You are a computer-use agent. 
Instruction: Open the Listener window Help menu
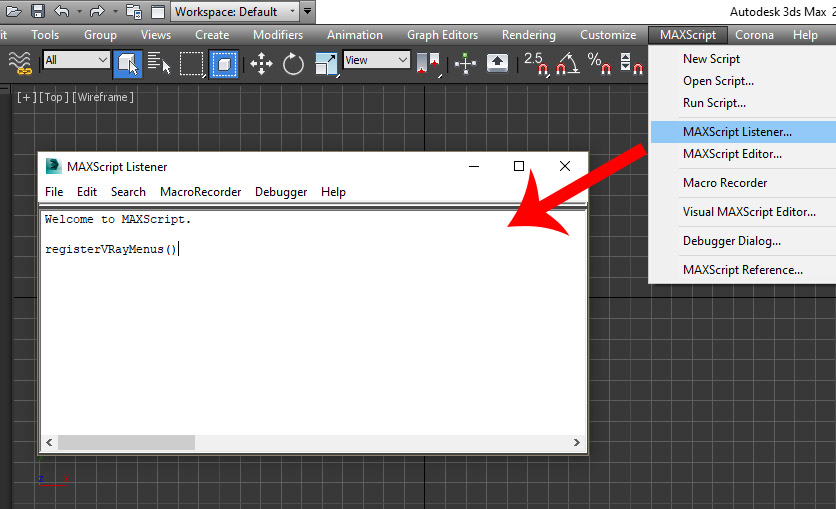333,192
